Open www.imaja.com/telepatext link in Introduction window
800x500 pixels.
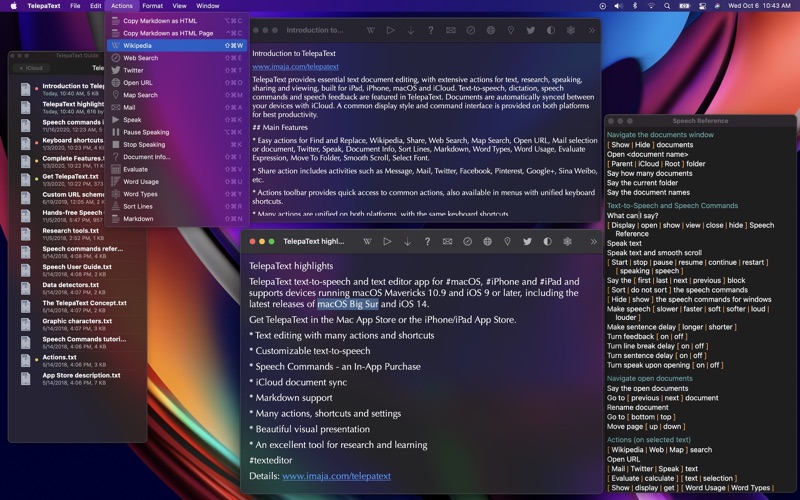coord(295,66)
